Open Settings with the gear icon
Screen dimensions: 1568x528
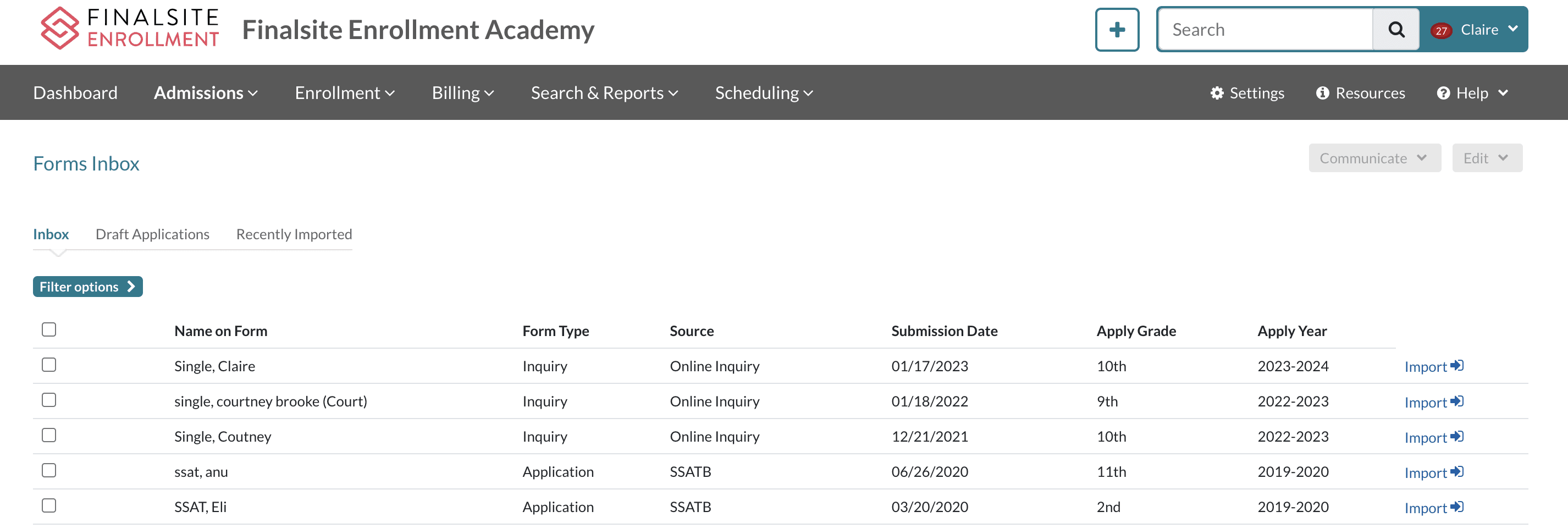[1246, 93]
